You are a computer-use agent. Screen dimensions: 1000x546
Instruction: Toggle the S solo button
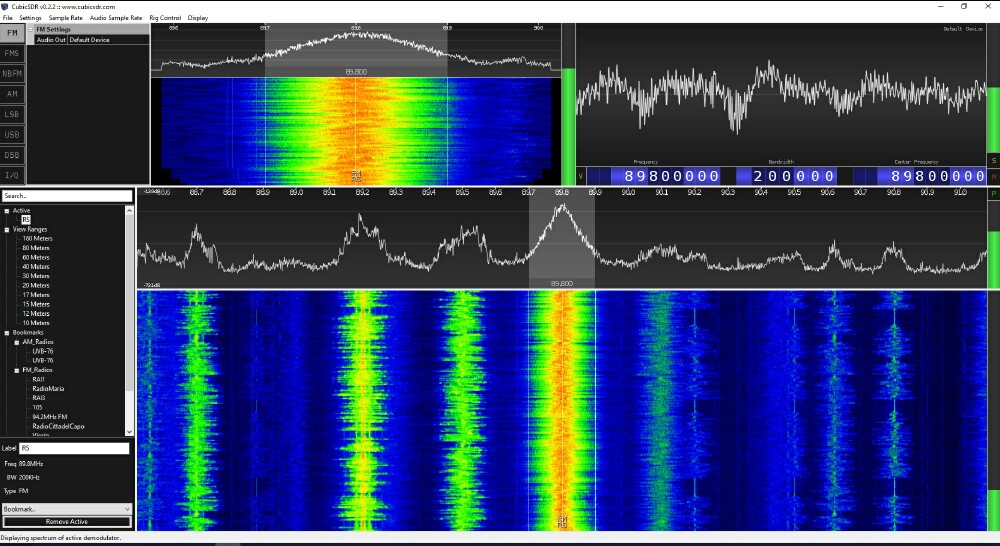click(x=994, y=160)
